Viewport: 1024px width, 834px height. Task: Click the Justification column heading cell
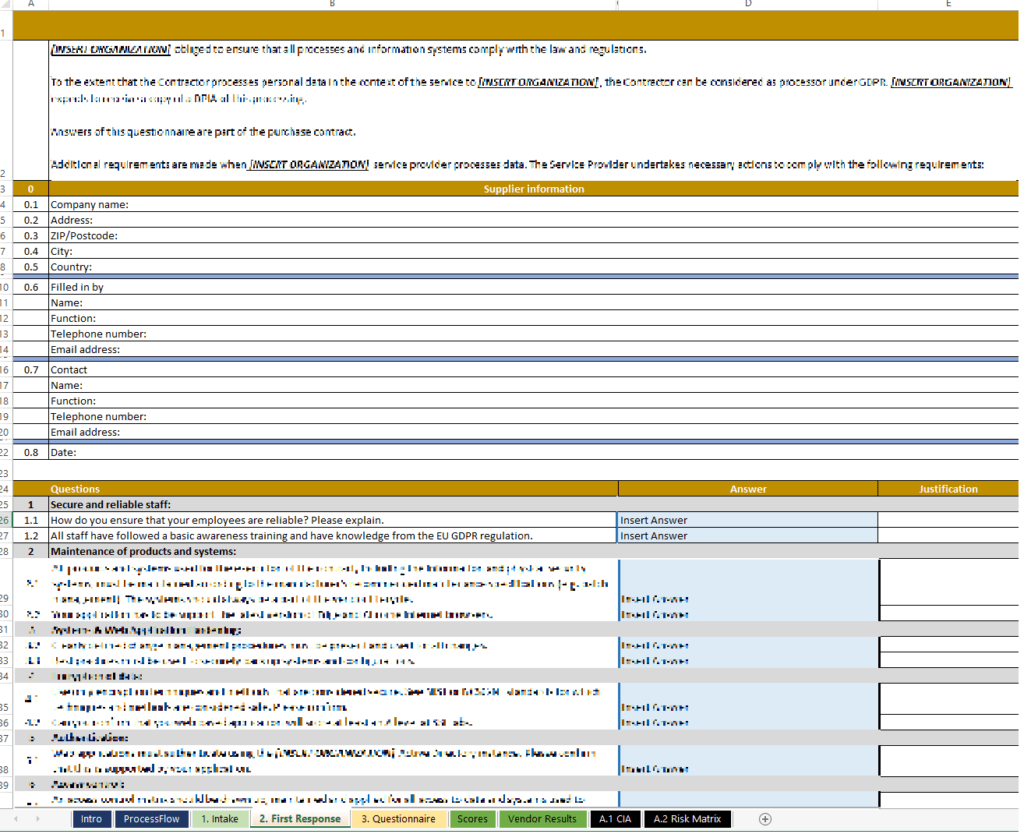948,488
